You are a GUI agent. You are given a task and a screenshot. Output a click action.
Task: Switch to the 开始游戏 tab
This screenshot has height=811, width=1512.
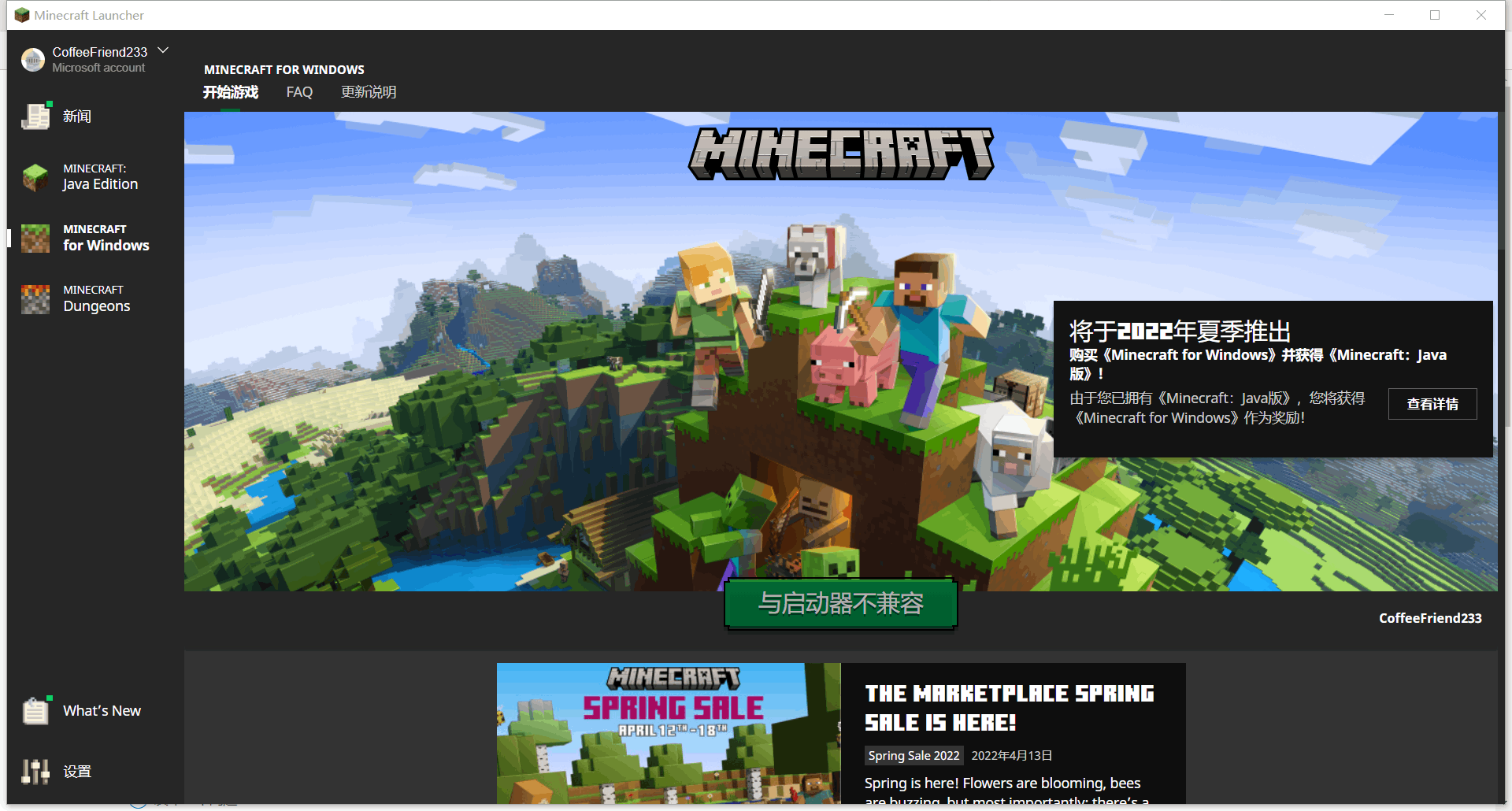coord(231,92)
